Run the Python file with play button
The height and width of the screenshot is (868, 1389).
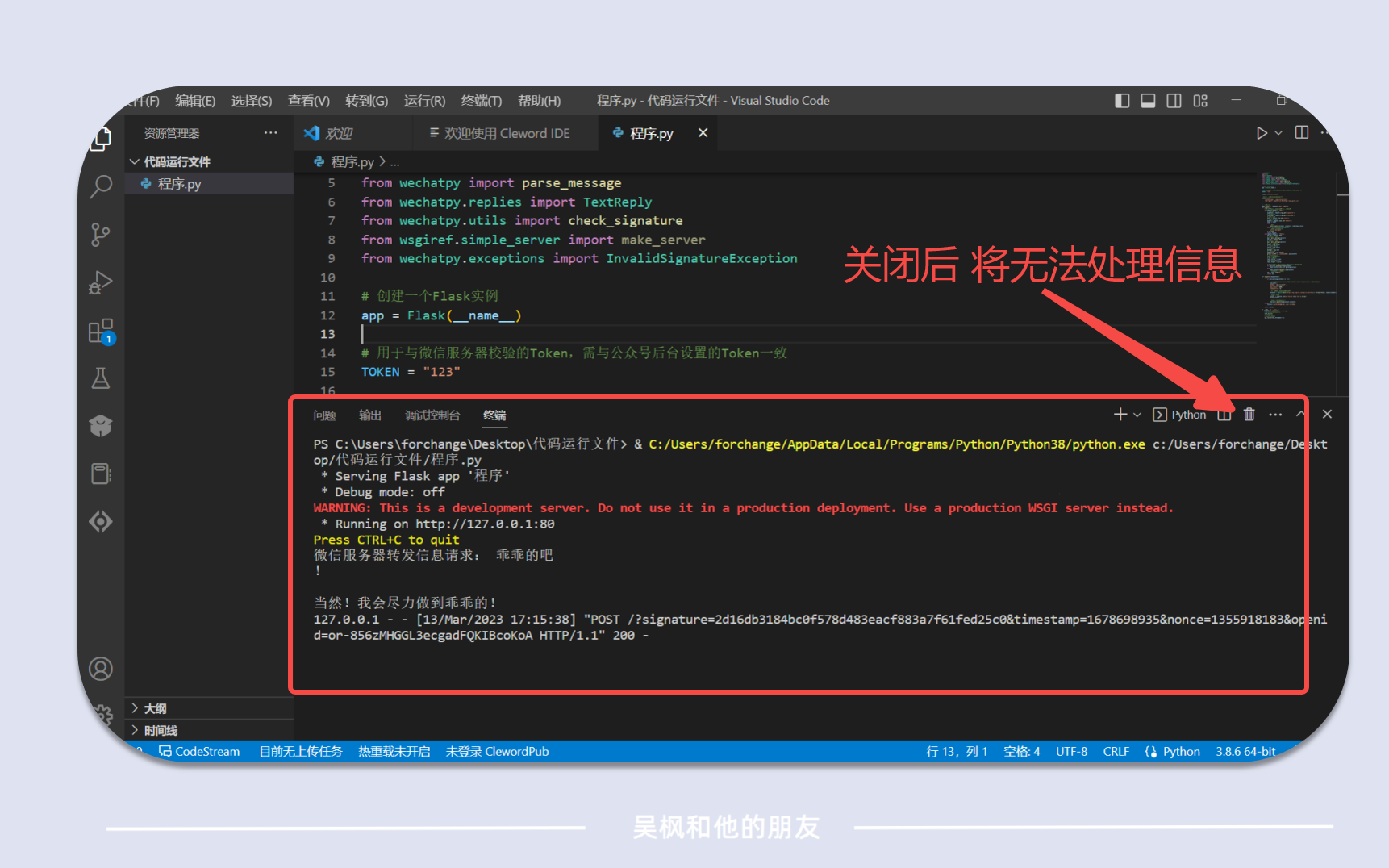coord(1262,133)
